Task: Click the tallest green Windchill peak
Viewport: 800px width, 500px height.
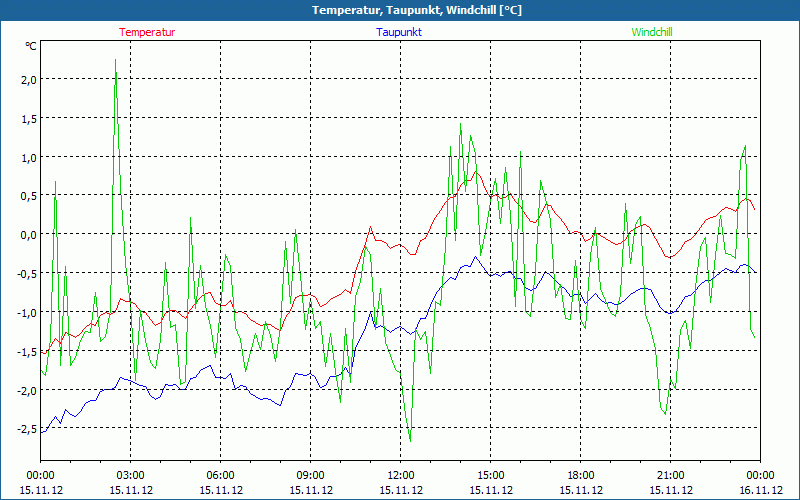Action: tap(116, 61)
